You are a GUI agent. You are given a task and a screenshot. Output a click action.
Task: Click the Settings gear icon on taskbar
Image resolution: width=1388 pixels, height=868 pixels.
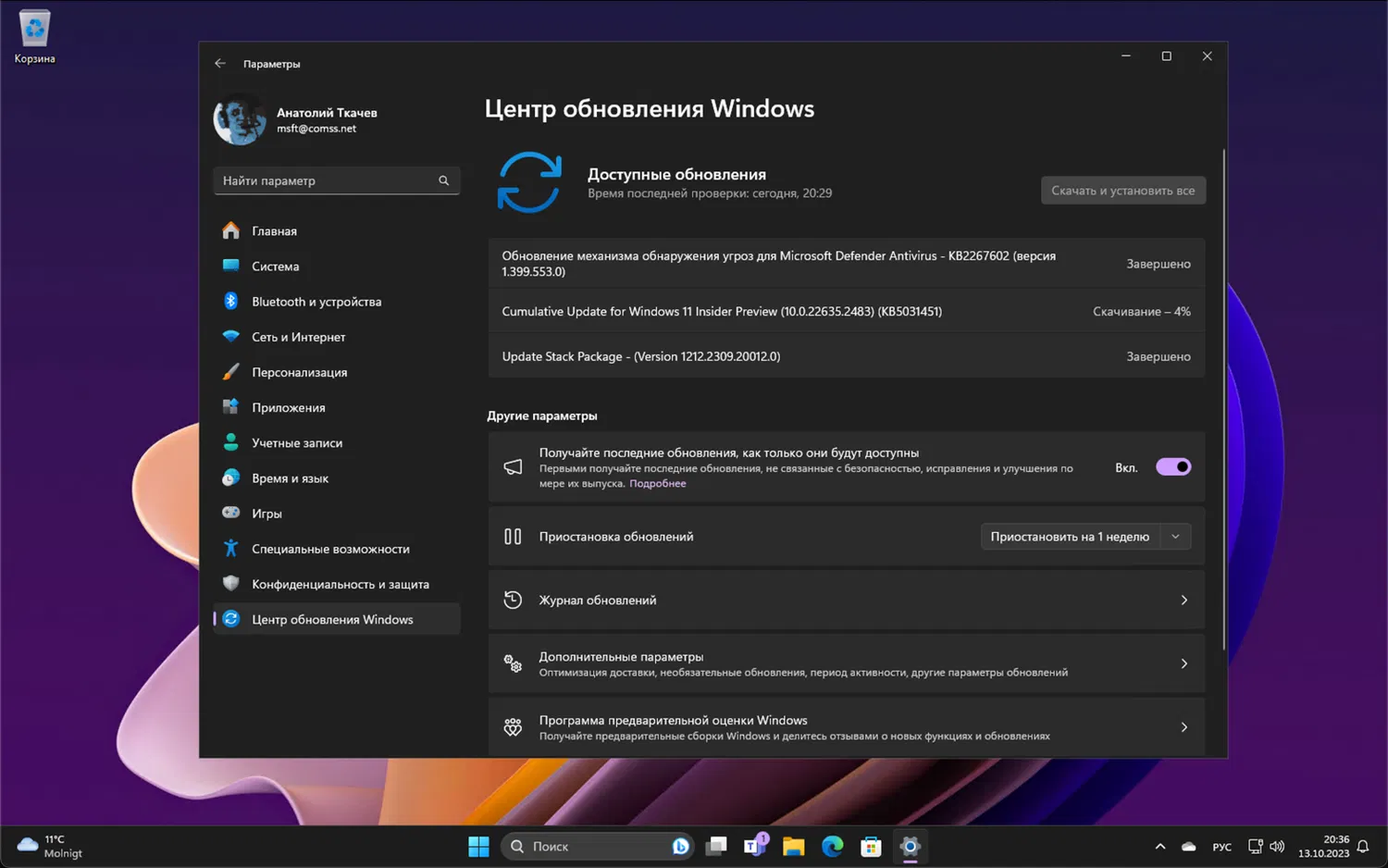911,846
